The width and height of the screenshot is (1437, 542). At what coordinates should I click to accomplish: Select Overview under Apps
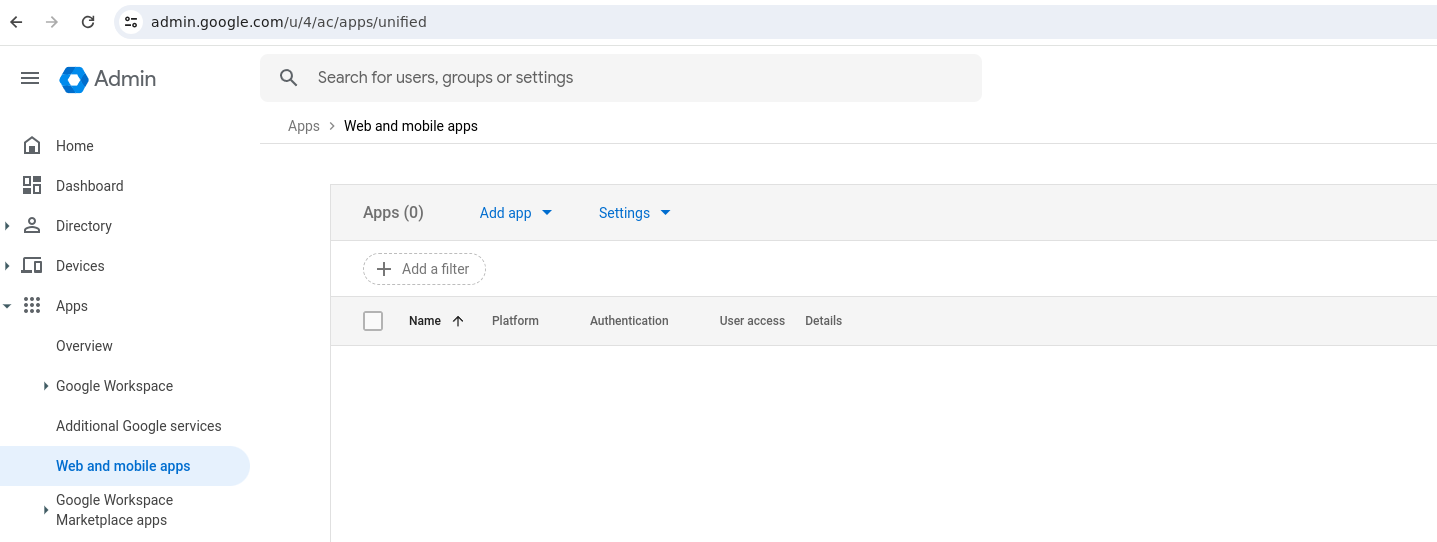click(x=84, y=346)
